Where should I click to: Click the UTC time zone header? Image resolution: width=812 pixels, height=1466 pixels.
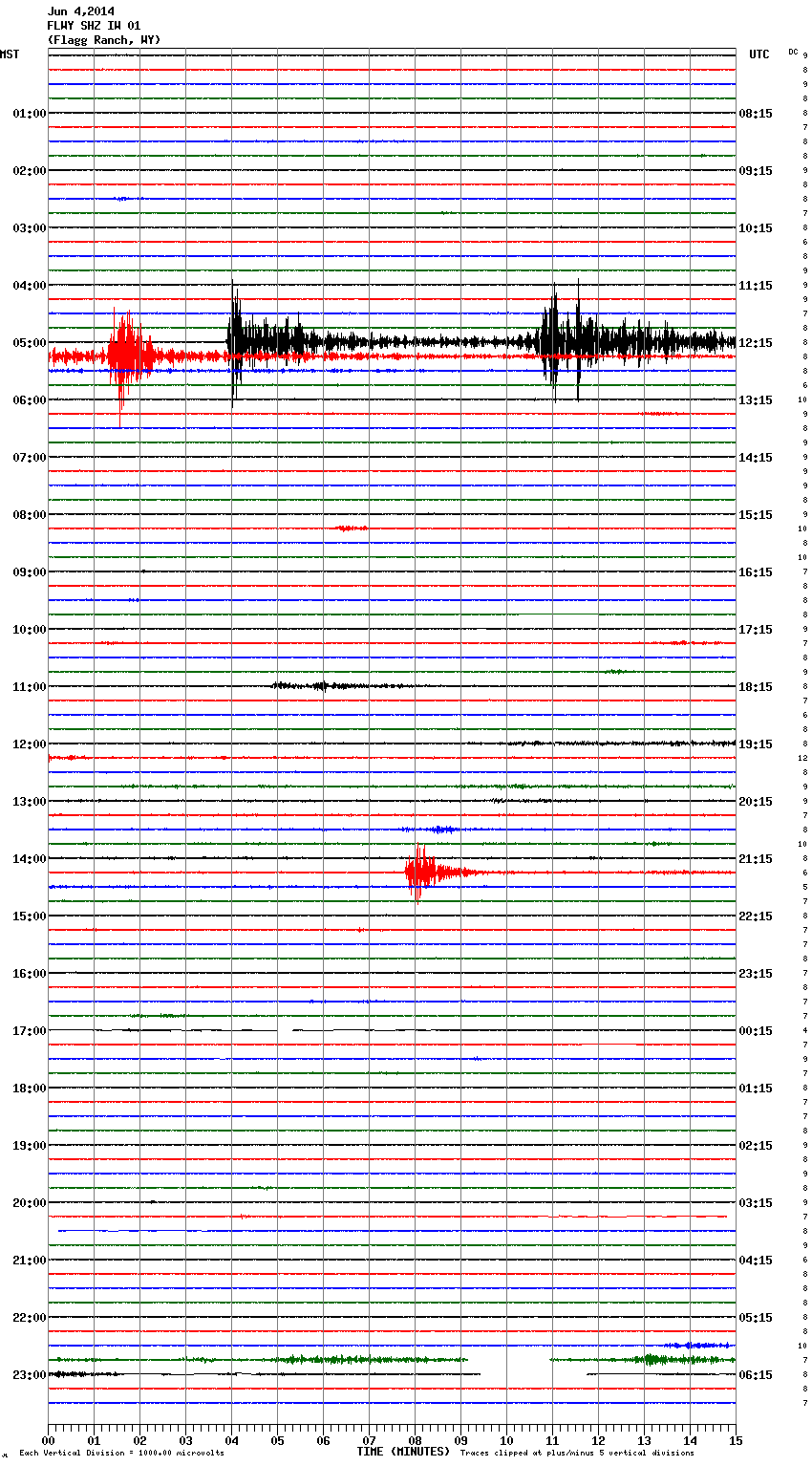pyautogui.click(x=759, y=54)
